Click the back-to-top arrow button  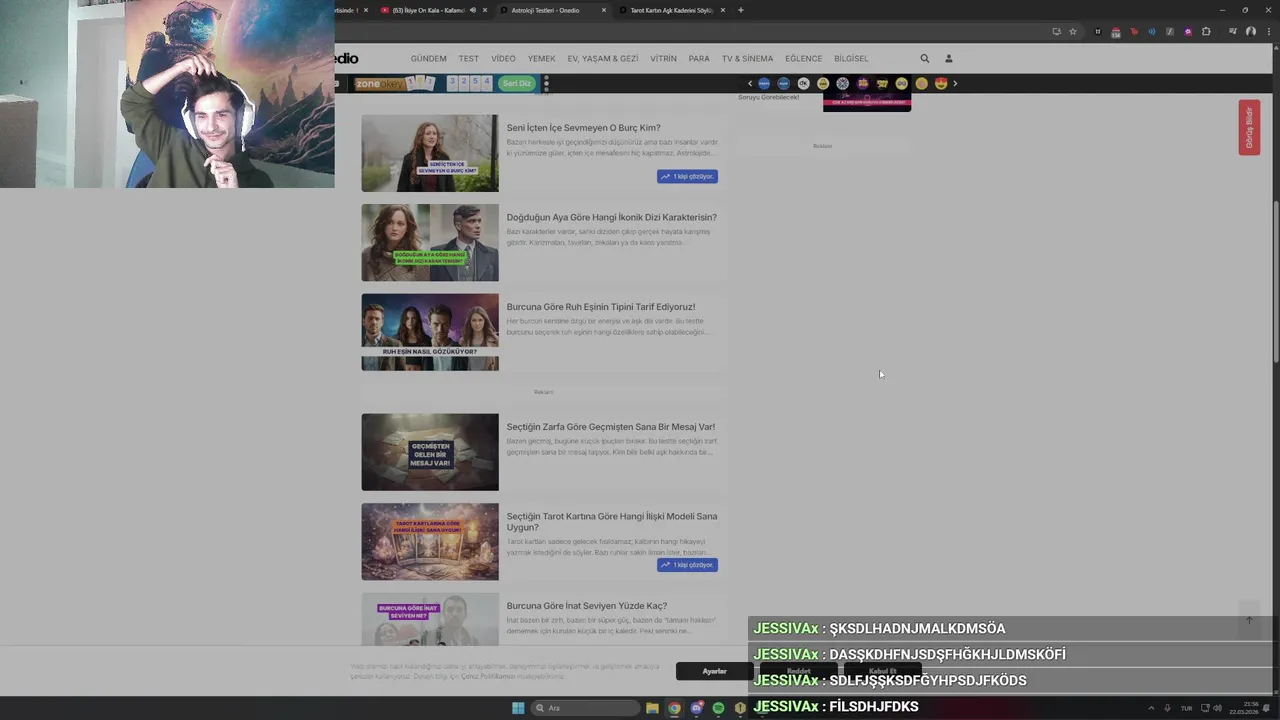pyautogui.click(x=1249, y=620)
